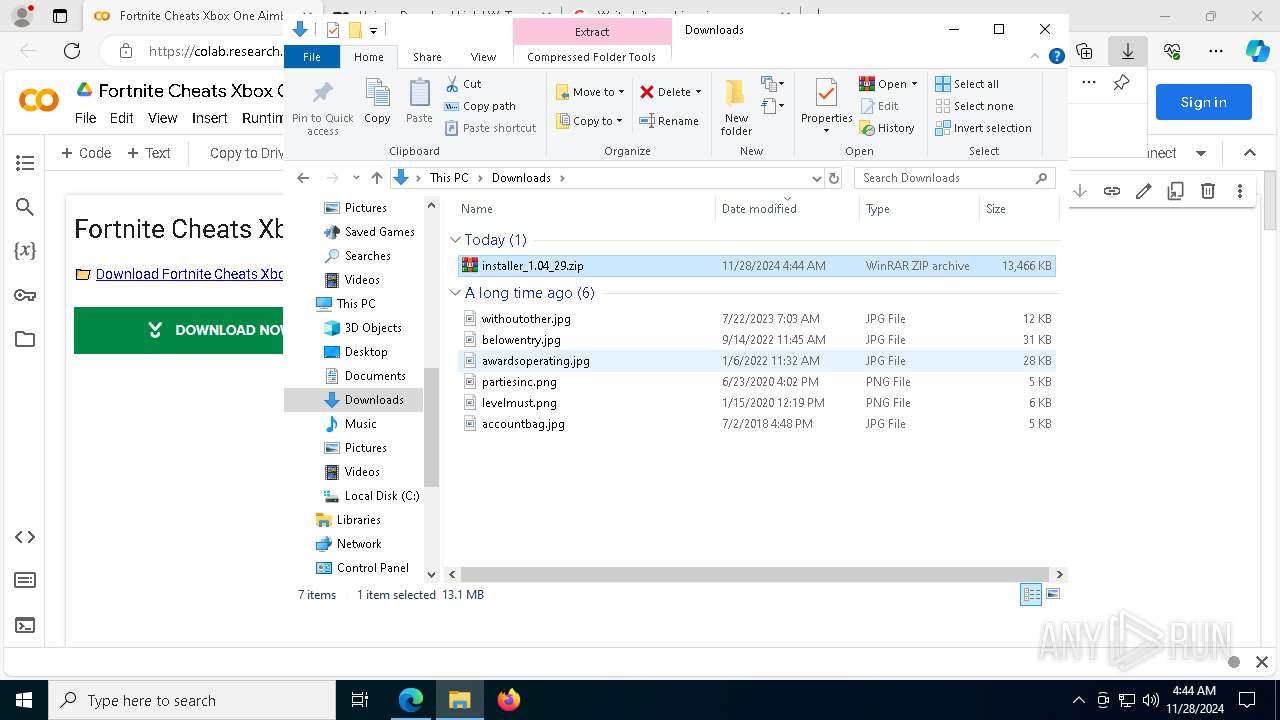
Task: Open Colab code snippets icon
Action: 25,537
